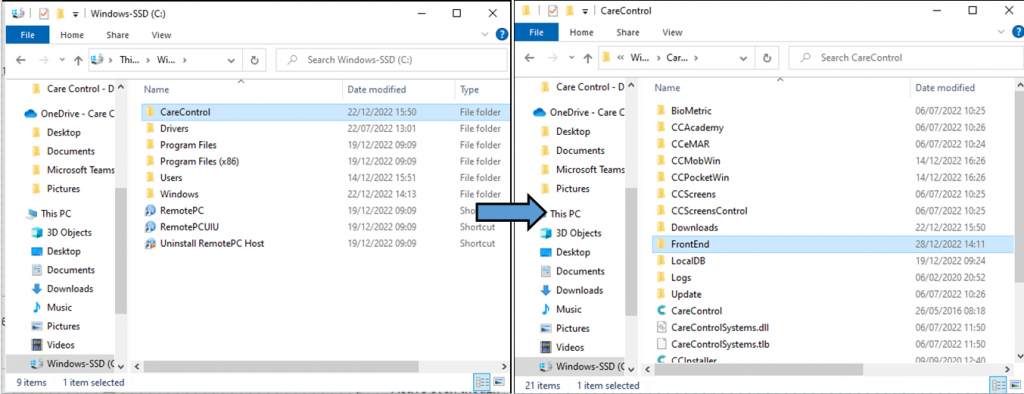Expand ribbon chevron in CareControl window

[1002, 33]
